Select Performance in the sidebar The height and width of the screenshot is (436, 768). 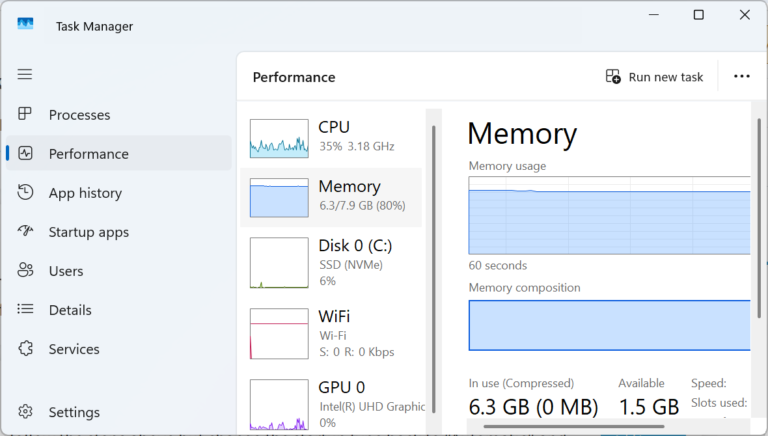(119, 153)
